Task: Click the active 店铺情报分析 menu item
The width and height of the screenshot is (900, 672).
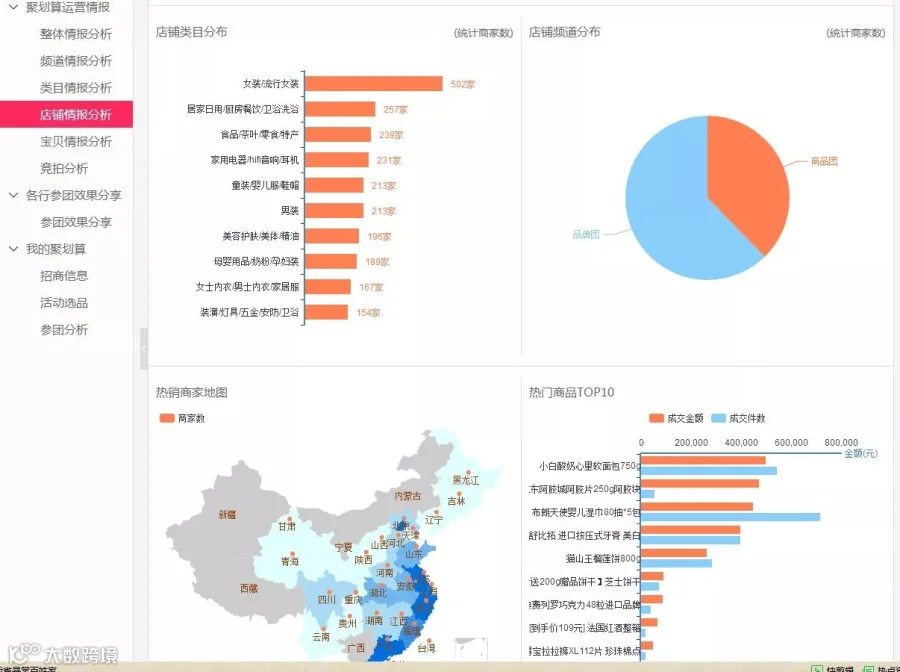Action: [67, 114]
